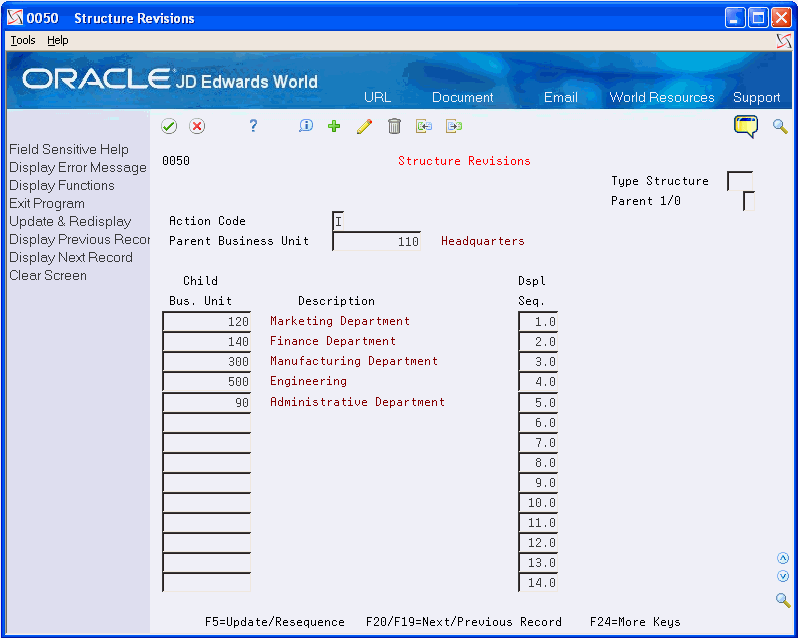The image size is (798, 638).
Task: Click the display sequence field 10.0
Action: [x=538, y=503]
